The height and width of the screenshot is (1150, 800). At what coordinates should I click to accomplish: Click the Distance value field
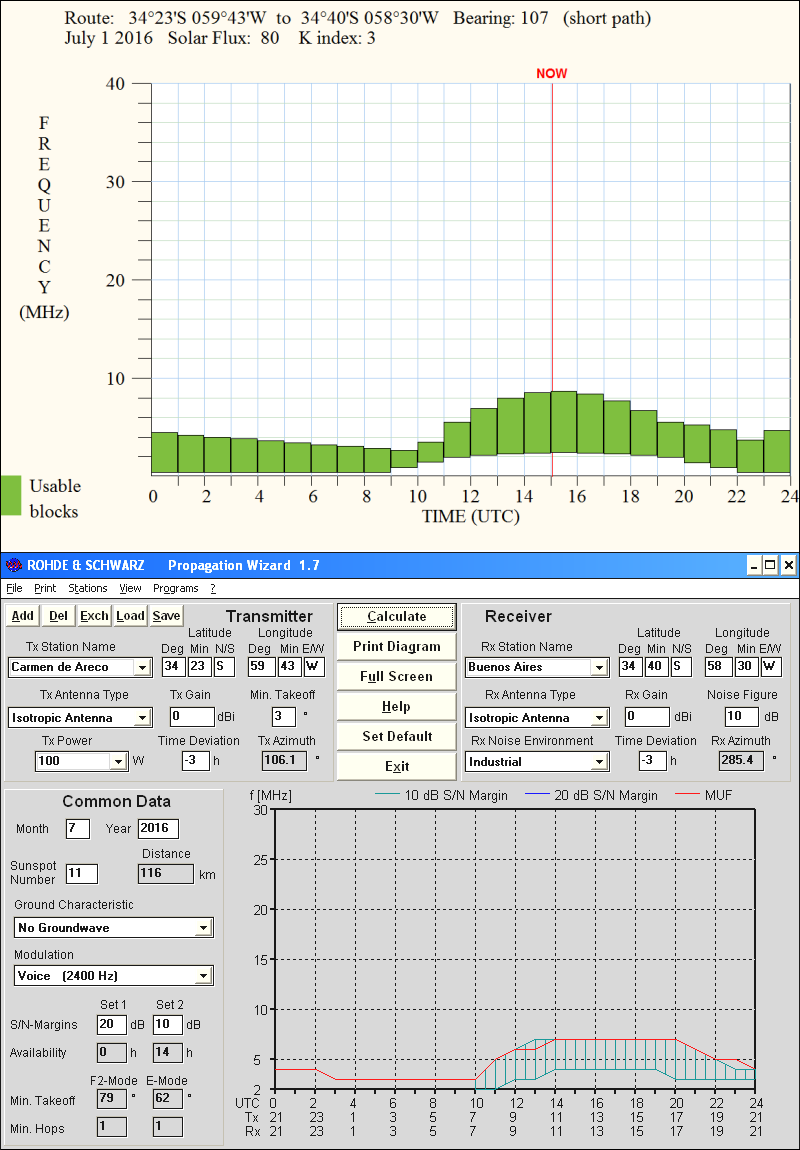pos(166,874)
